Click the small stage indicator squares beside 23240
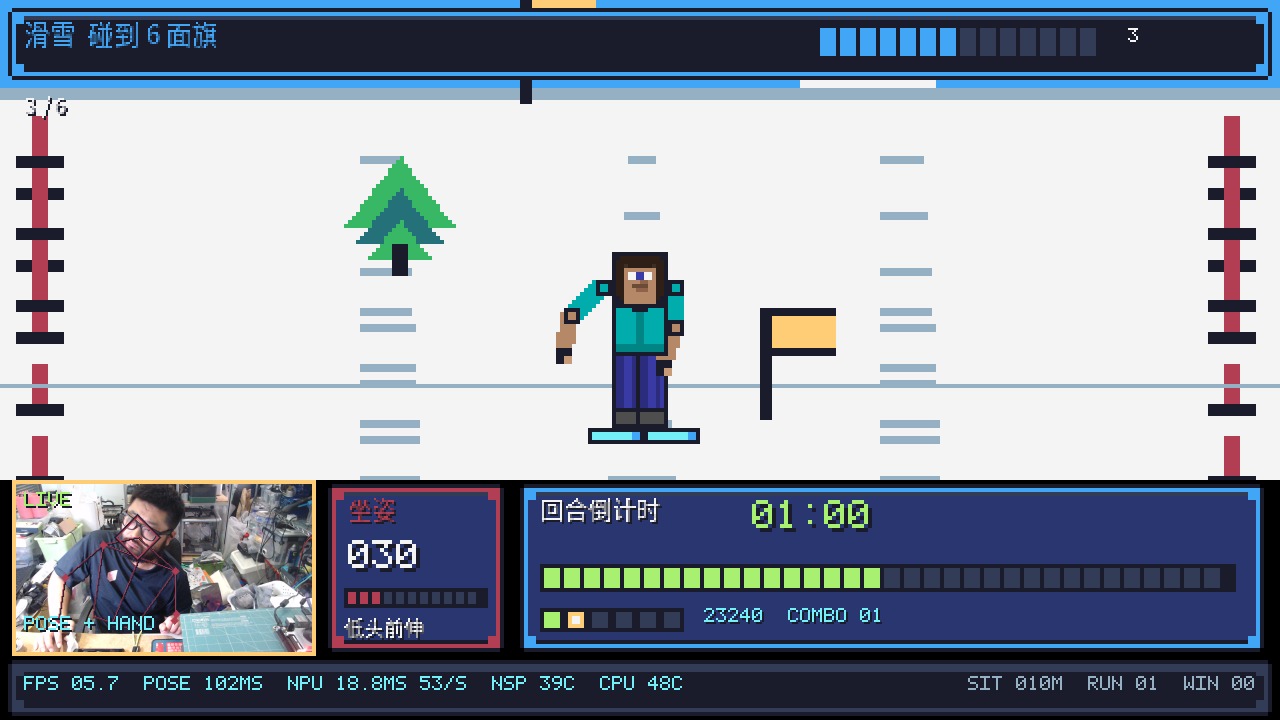The width and height of the screenshot is (1280, 720). 612,620
